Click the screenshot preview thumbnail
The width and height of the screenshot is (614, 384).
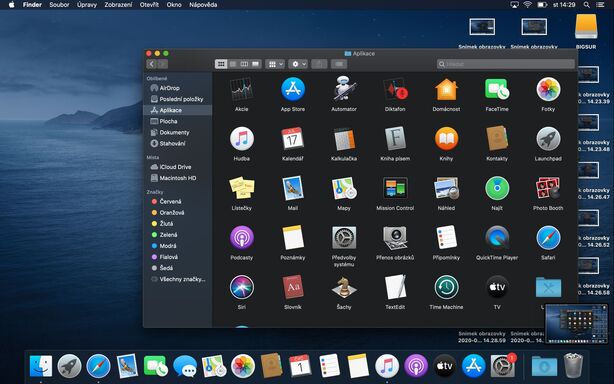(x=576, y=324)
